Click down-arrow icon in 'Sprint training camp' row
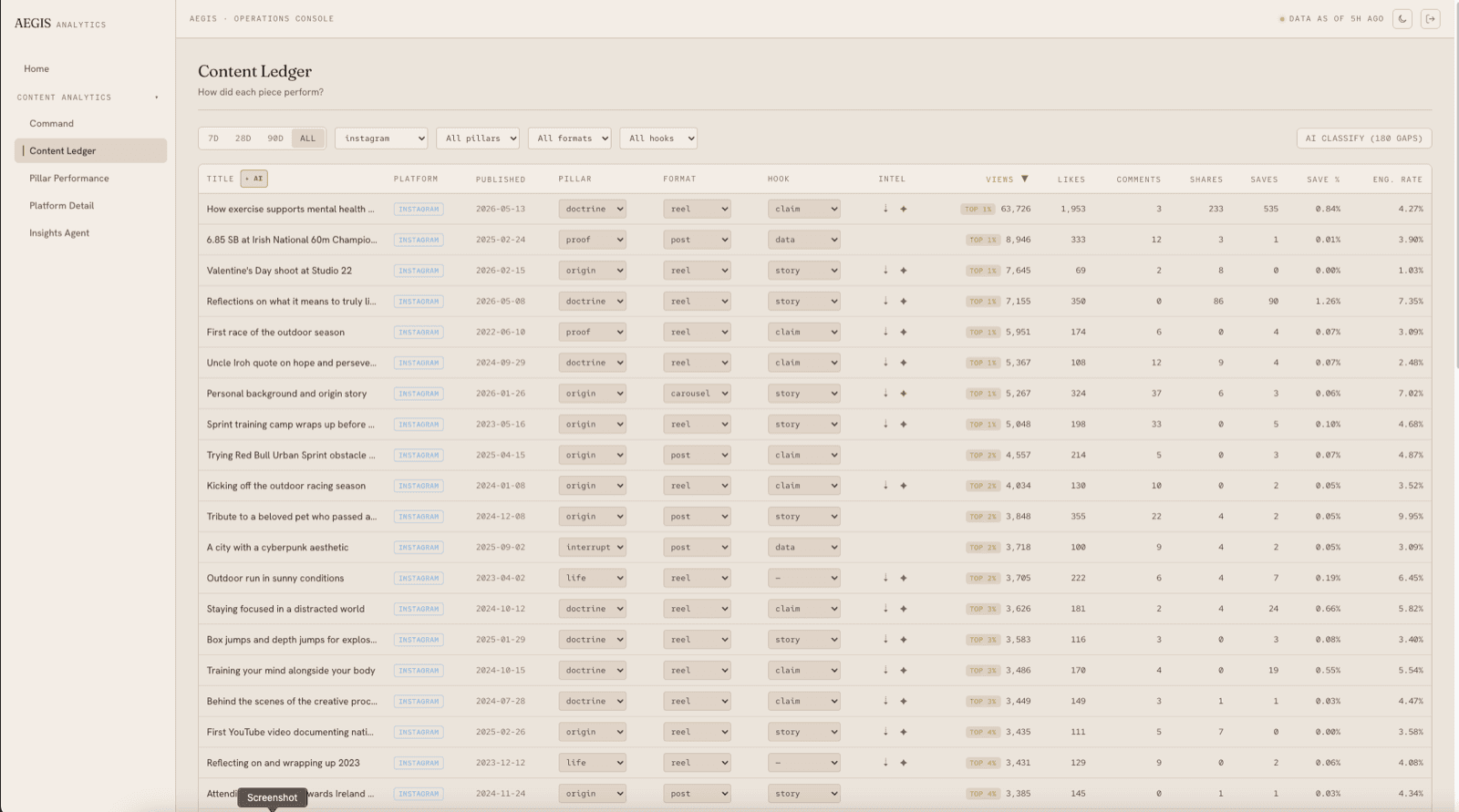This screenshot has width=1459, height=812. point(885,424)
